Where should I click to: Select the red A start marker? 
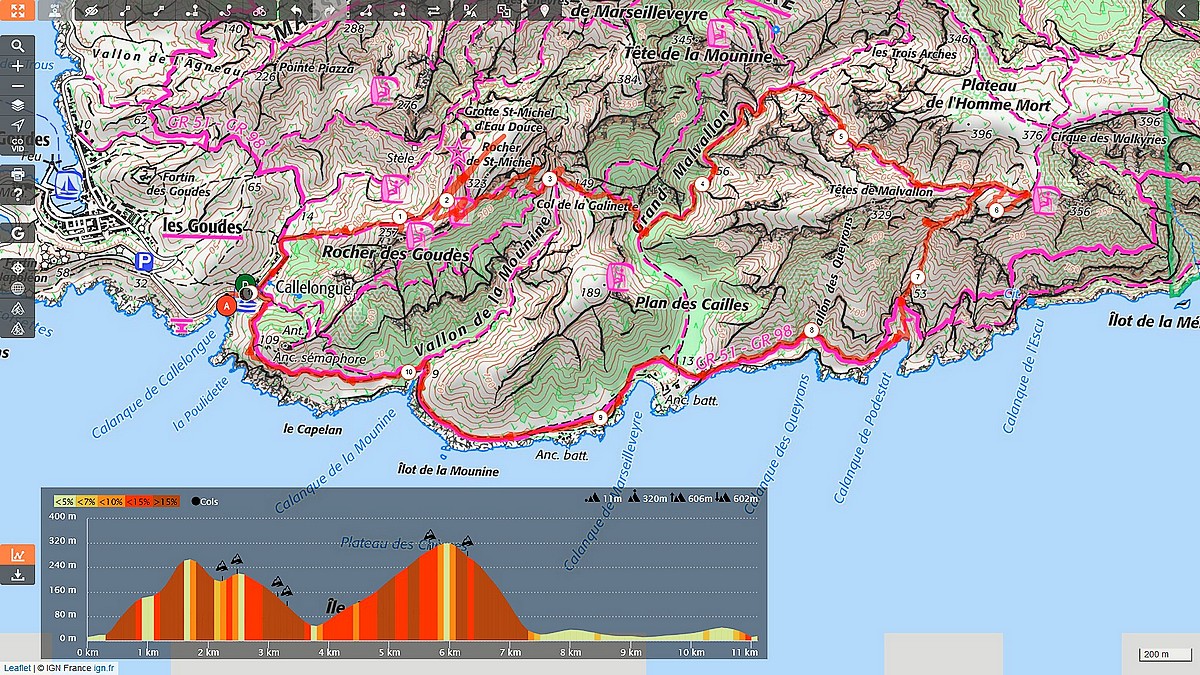pyautogui.click(x=226, y=305)
